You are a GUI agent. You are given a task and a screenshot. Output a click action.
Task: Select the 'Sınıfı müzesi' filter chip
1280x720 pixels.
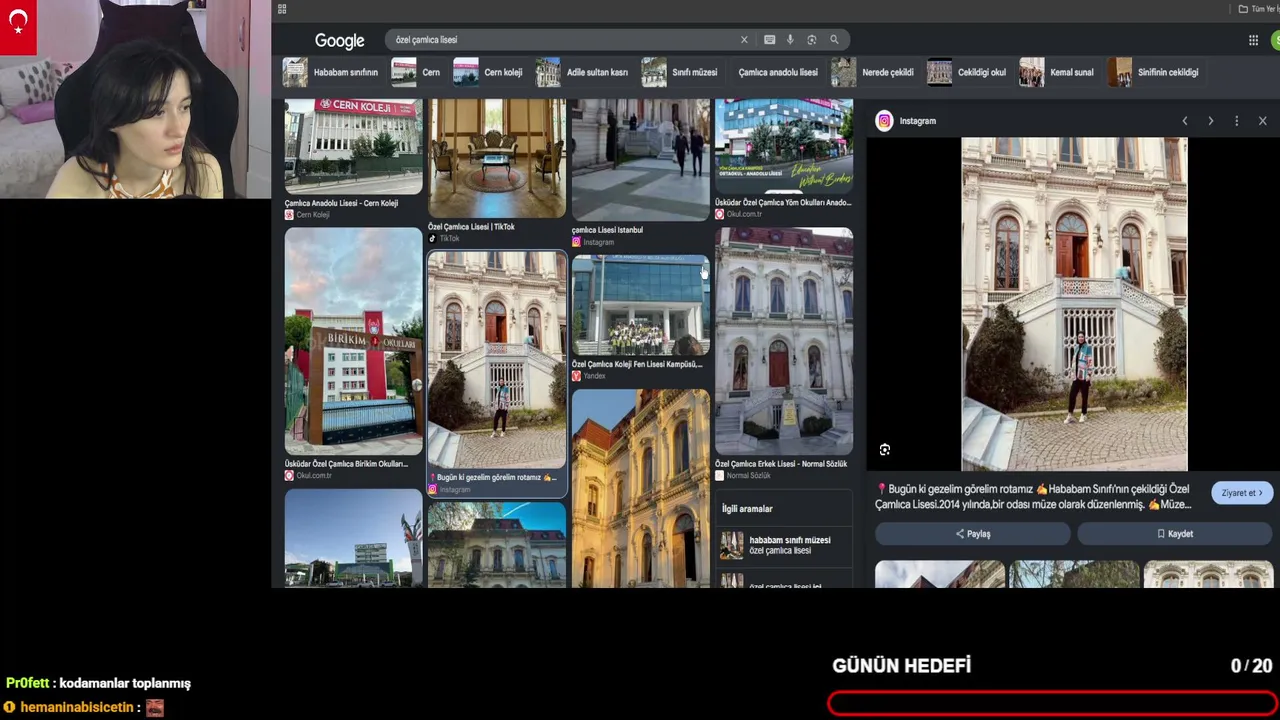point(681,72)
